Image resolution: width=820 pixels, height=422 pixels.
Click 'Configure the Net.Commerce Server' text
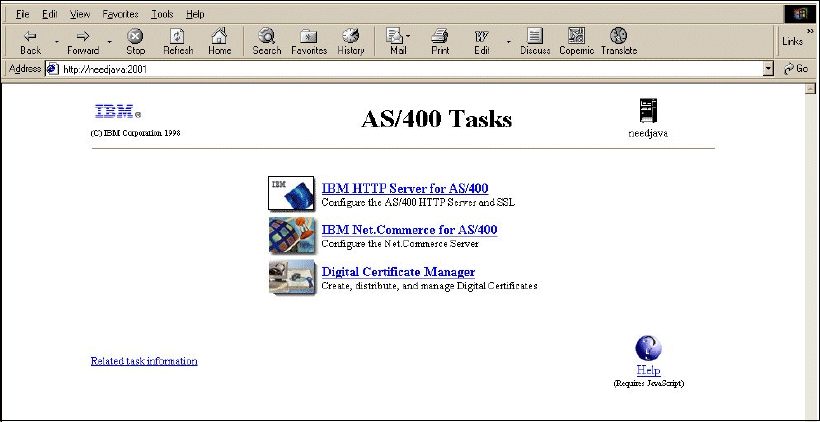[400, 244]
